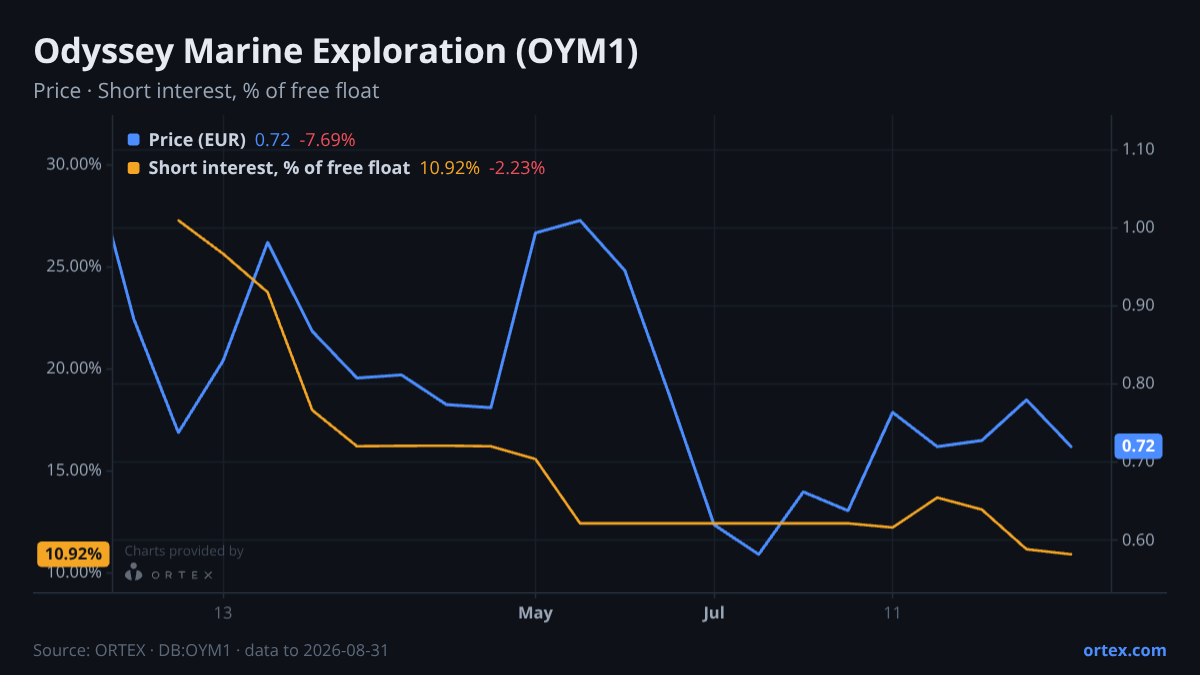
Task: Click the 0.90 right axis label
Action: point(1139,305)
